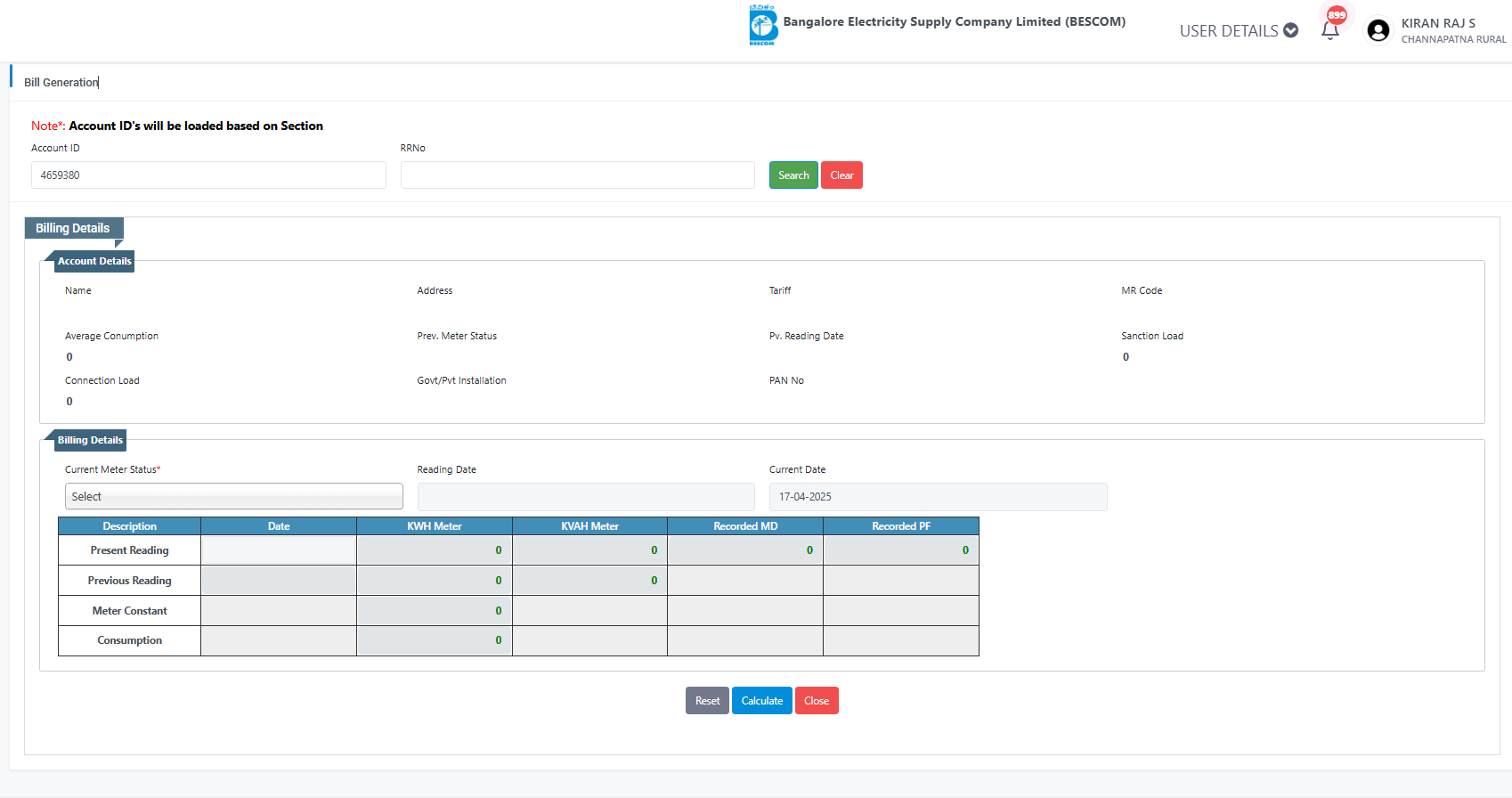Viewport: 1512px width, 798px height.
Task: Click the Recorded MD column header
Action: (x=745, y=526)
